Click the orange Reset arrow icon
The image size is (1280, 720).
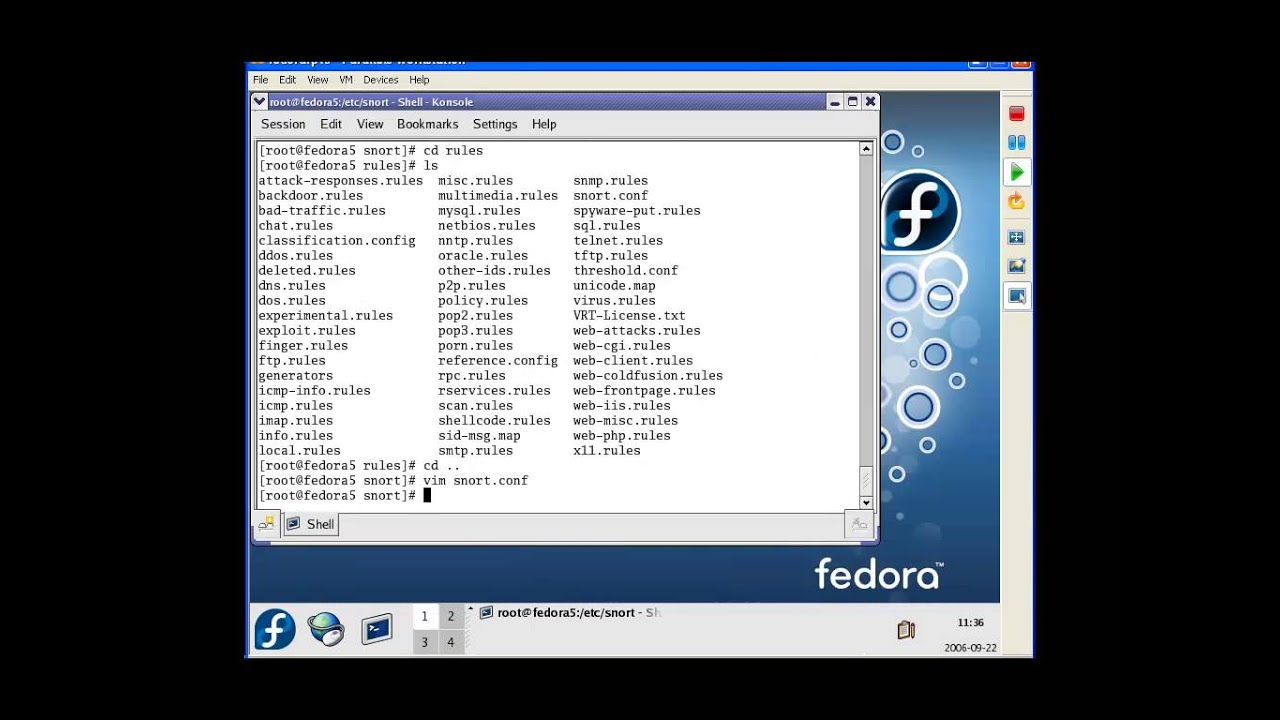pos(1016,202)
